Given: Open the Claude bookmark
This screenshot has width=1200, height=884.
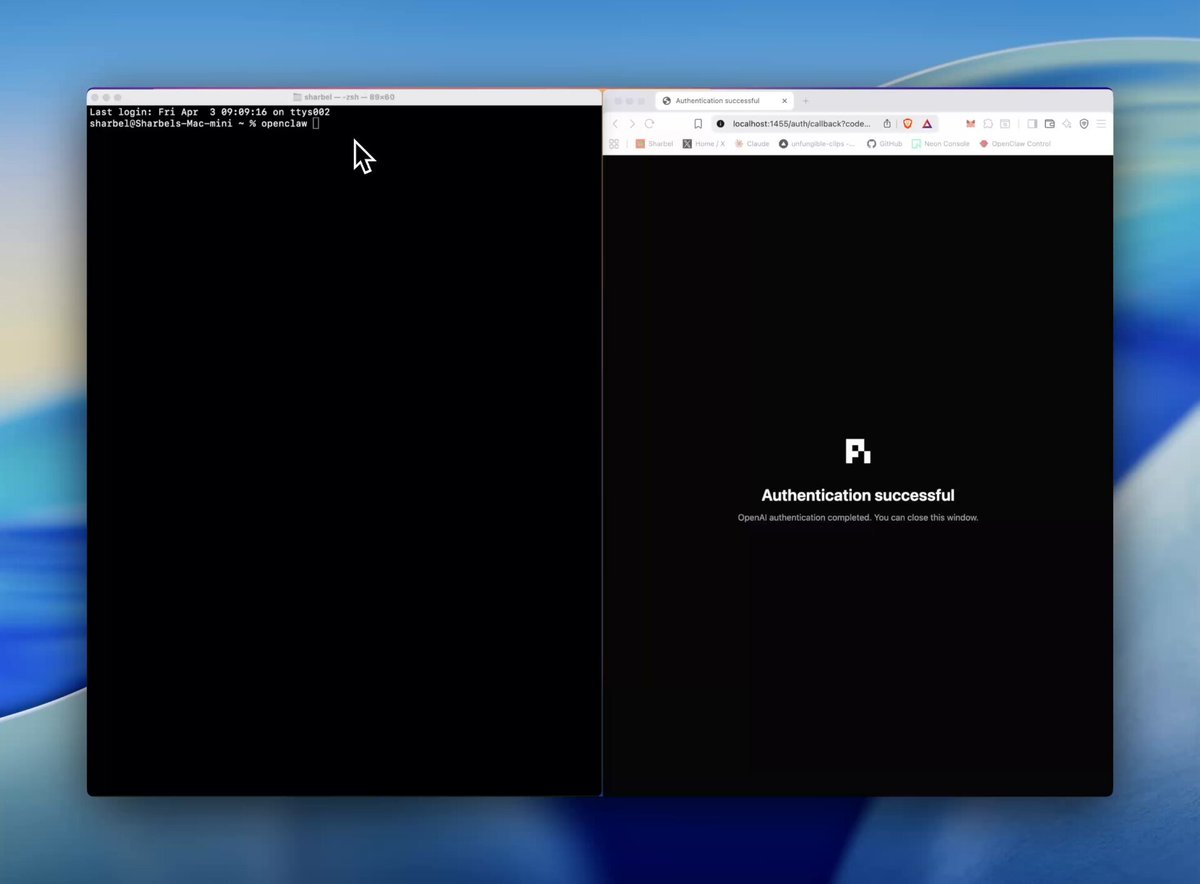Looking at the screenshot, I should point(754,144).
